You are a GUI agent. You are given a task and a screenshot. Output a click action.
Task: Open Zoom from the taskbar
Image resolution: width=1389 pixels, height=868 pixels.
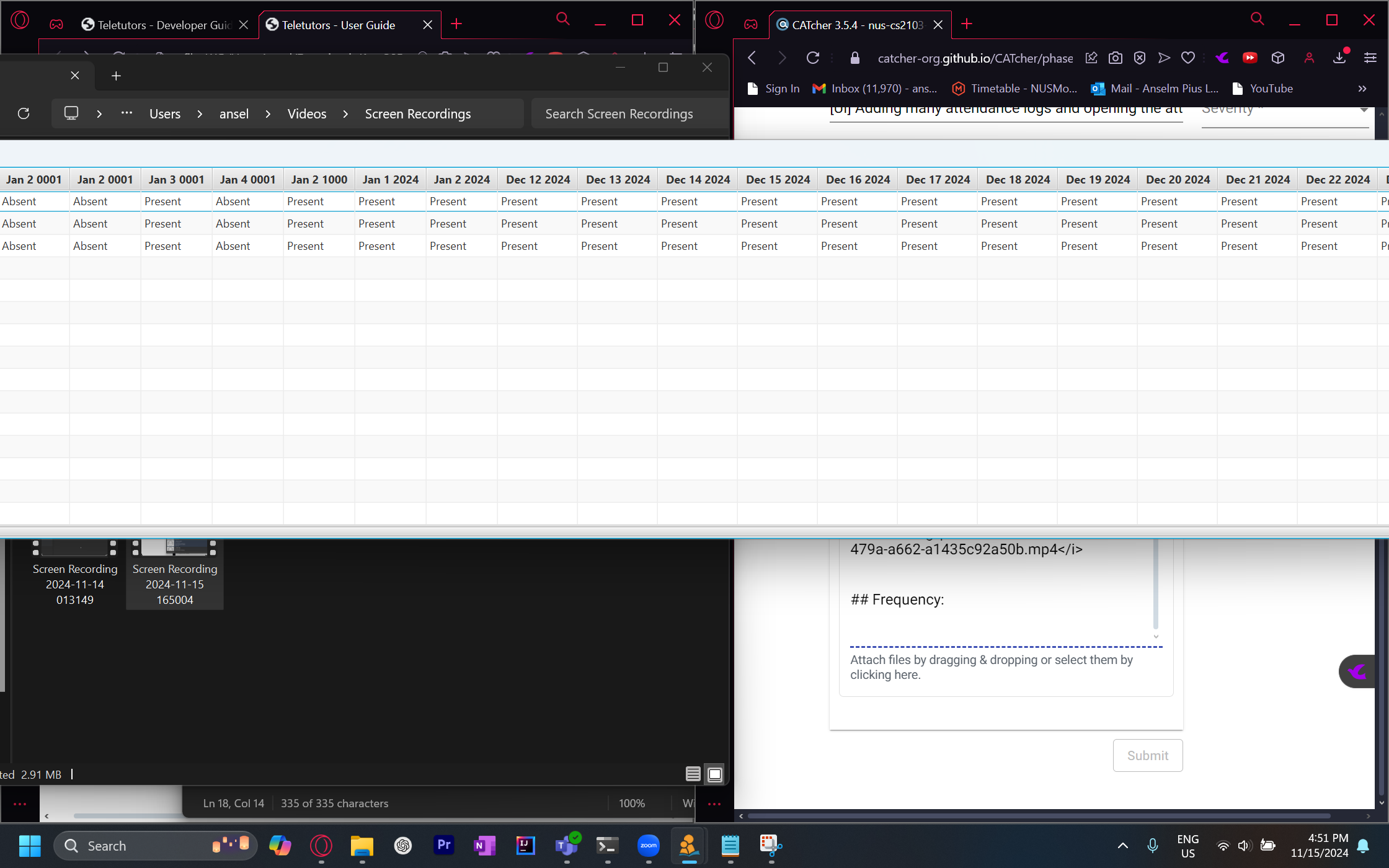(648, 846)
